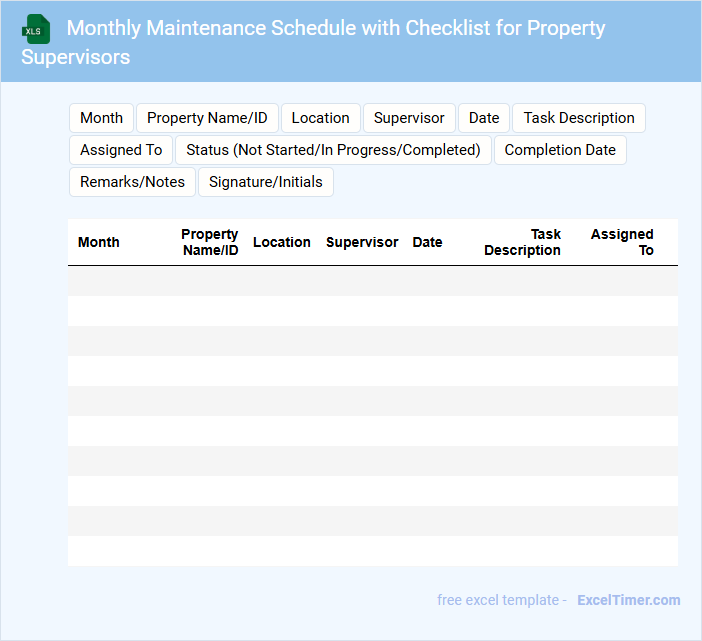The height and width of the screenshot is (641, 702).
Task: Select the Date tag
Action: pyautogui.click(x=484, y=118)
